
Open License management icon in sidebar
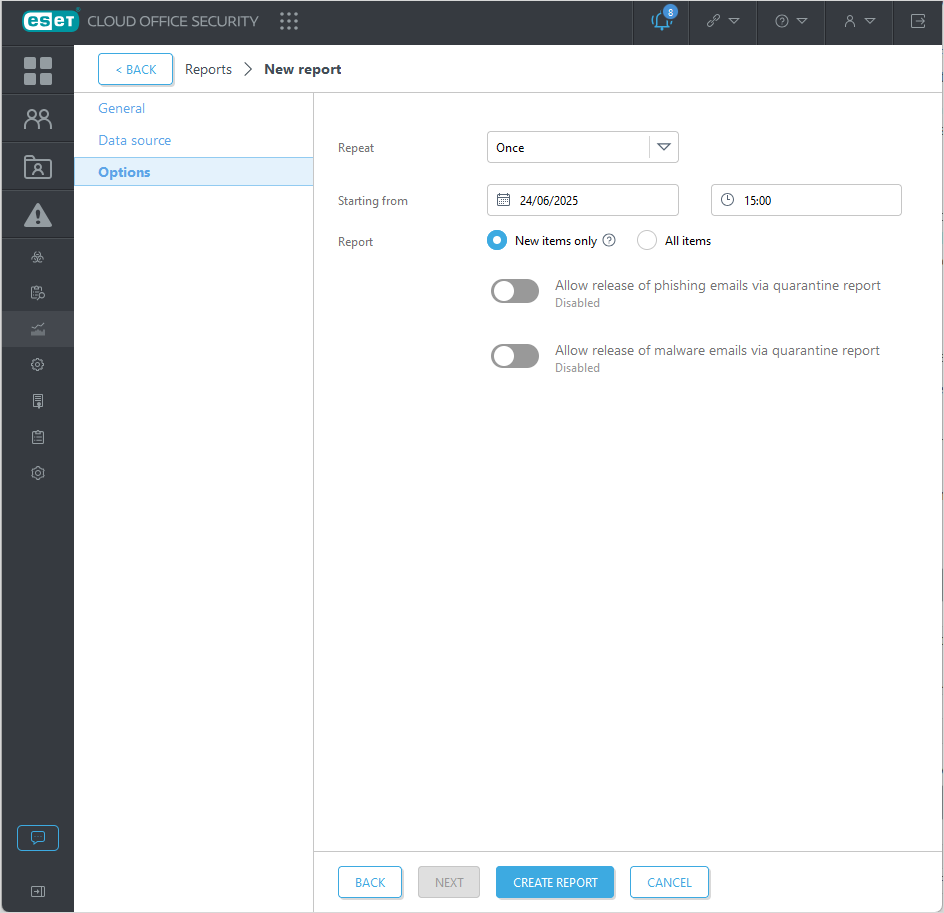[38, 401]
